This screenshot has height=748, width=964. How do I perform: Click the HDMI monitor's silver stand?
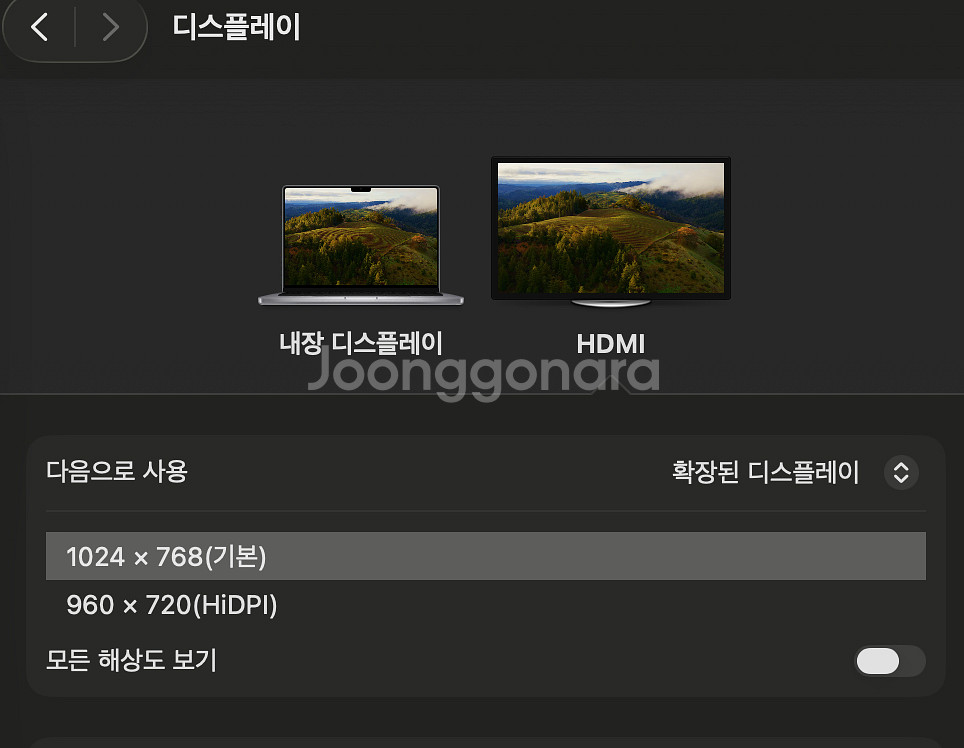pos(610,303)
